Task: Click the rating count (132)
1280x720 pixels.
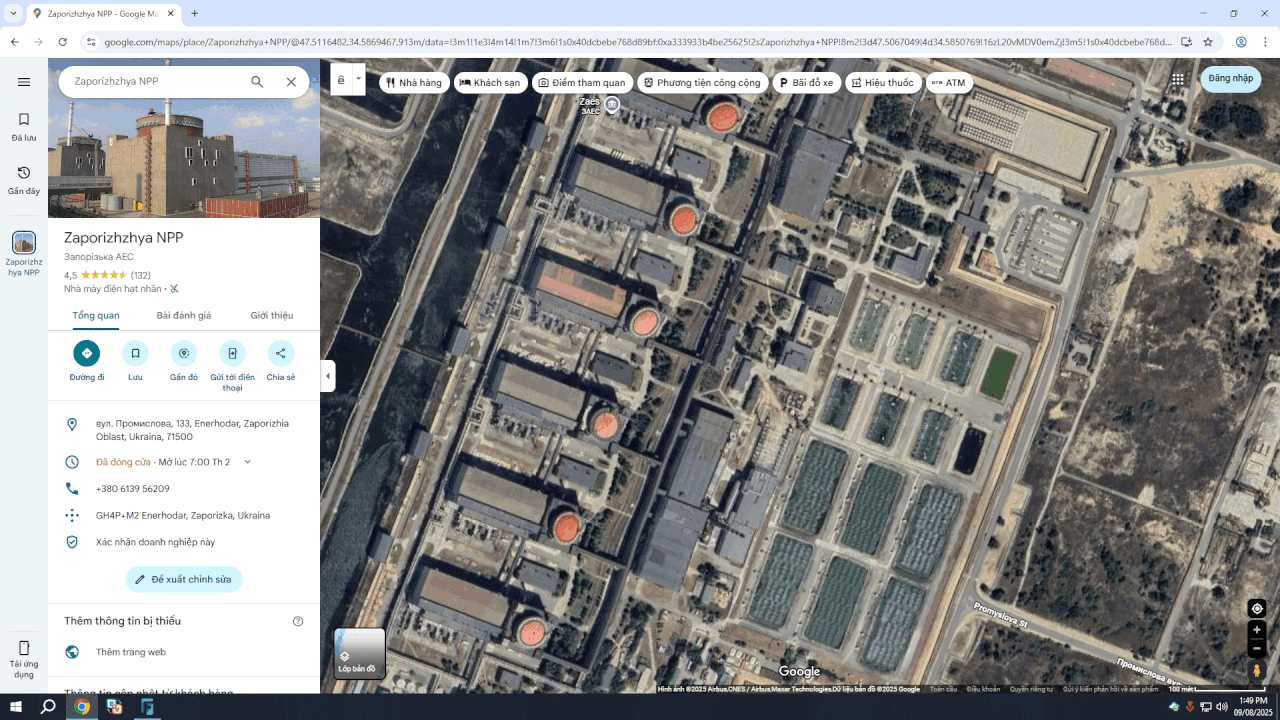Action: 141,276
